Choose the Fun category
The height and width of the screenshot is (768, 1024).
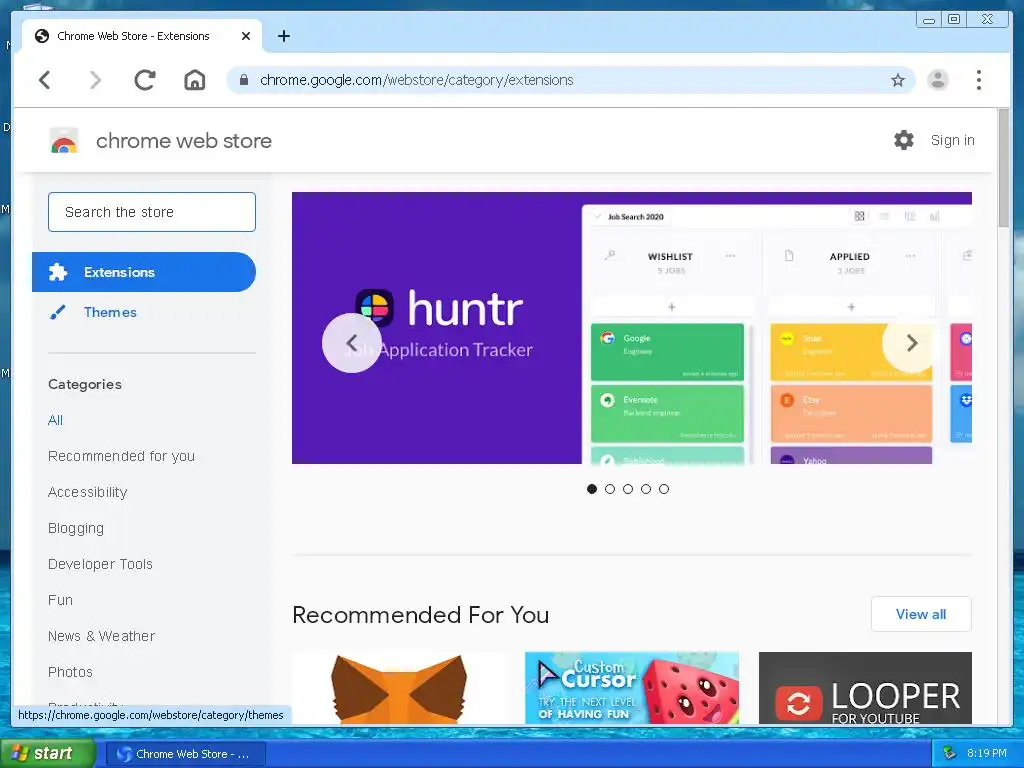[60, 600]
